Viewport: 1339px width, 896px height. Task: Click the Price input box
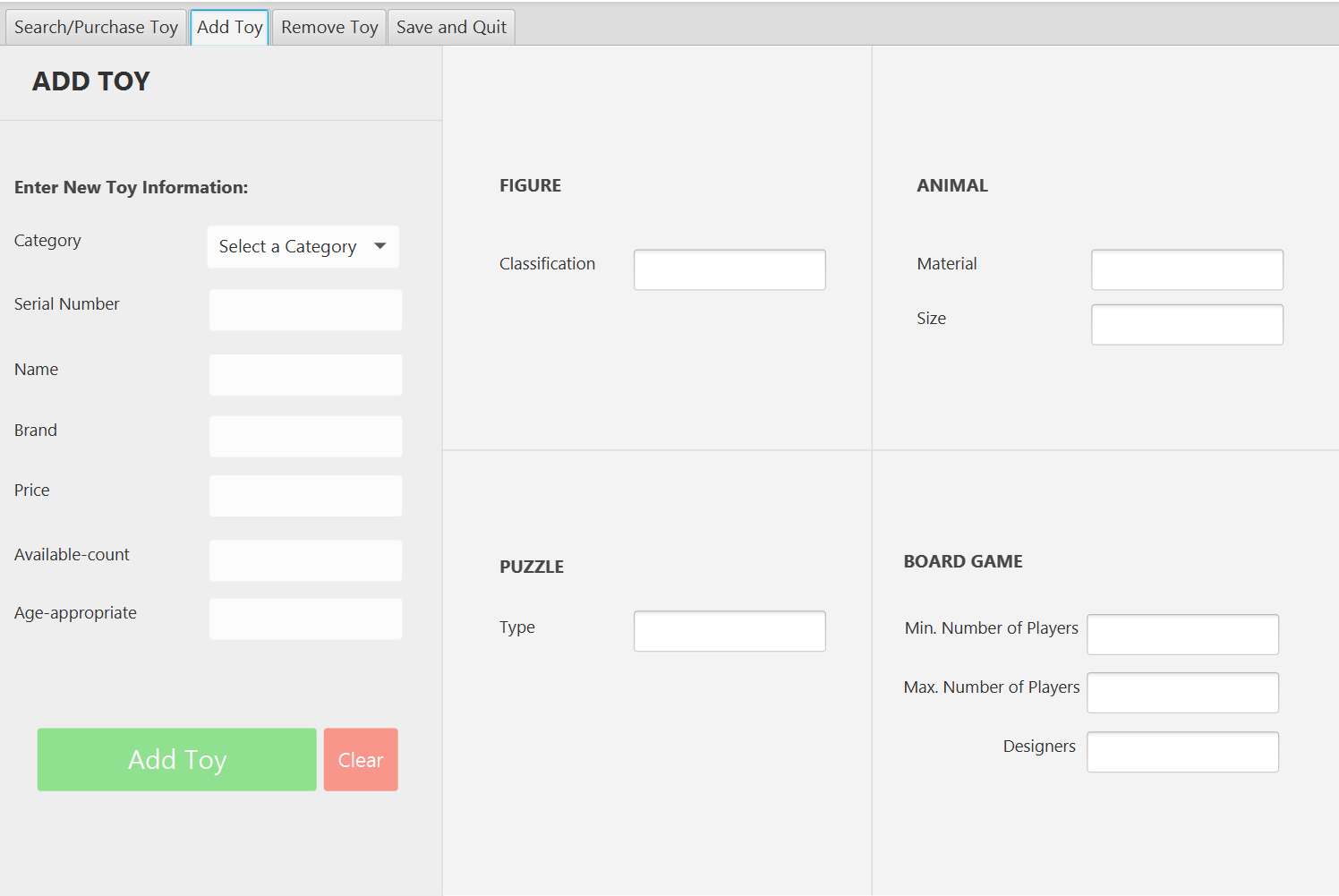point(306,496)
